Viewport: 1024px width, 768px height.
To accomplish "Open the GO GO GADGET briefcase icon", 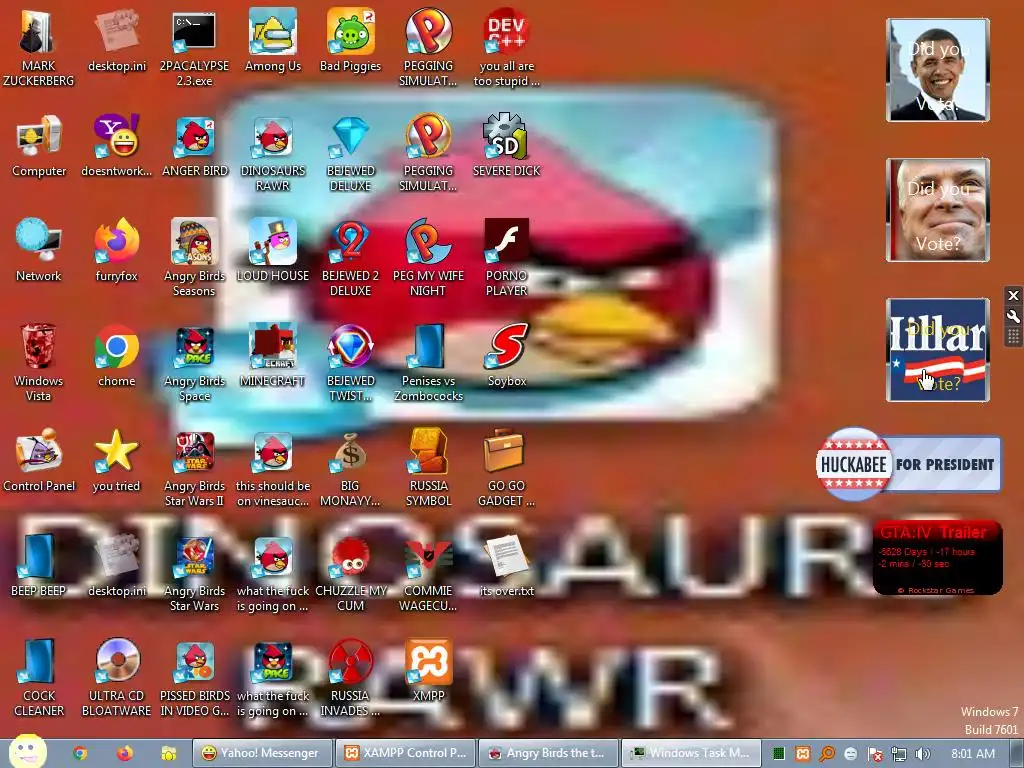I will (507, 468).
